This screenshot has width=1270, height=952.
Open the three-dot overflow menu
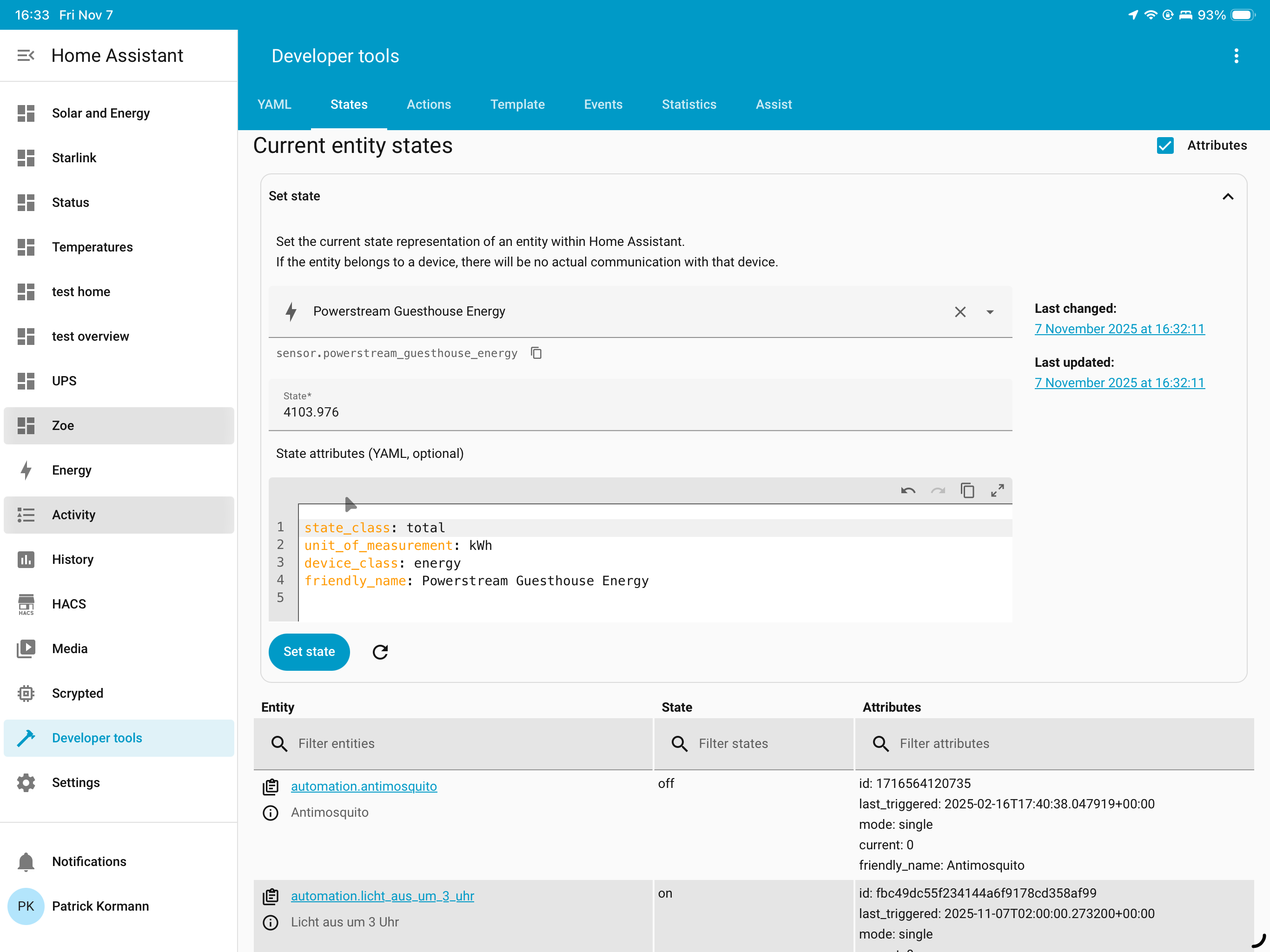coord(1236,56)
